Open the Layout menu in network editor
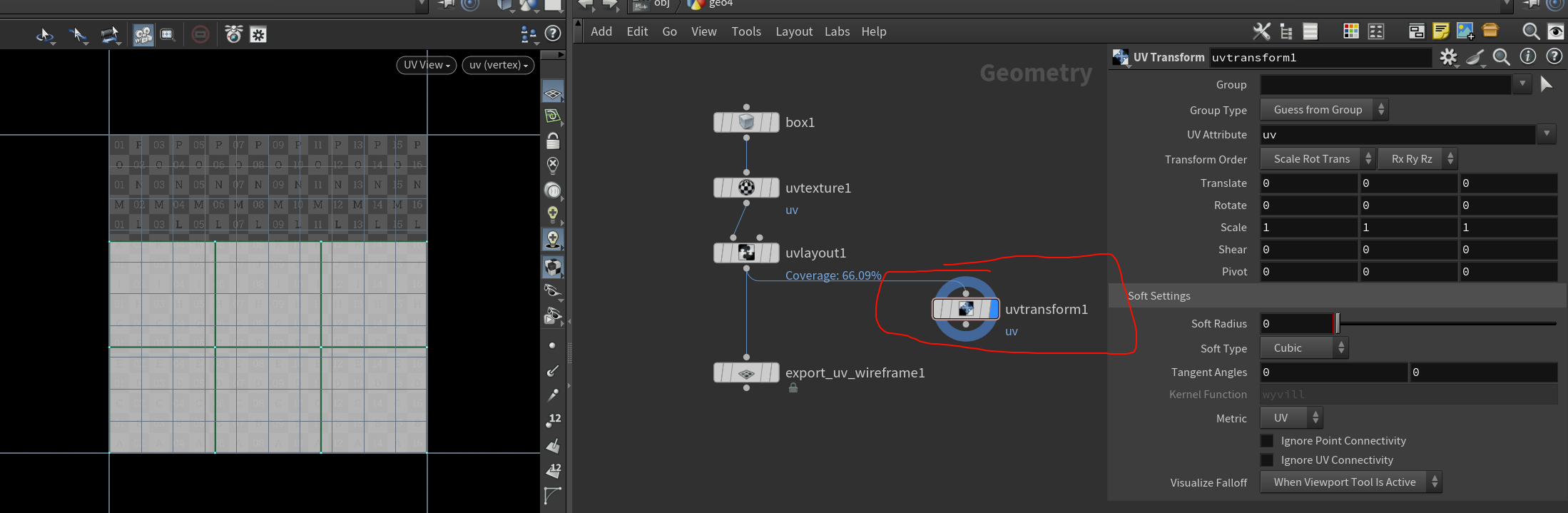The image size is (1568, 513). pos(794,31)
